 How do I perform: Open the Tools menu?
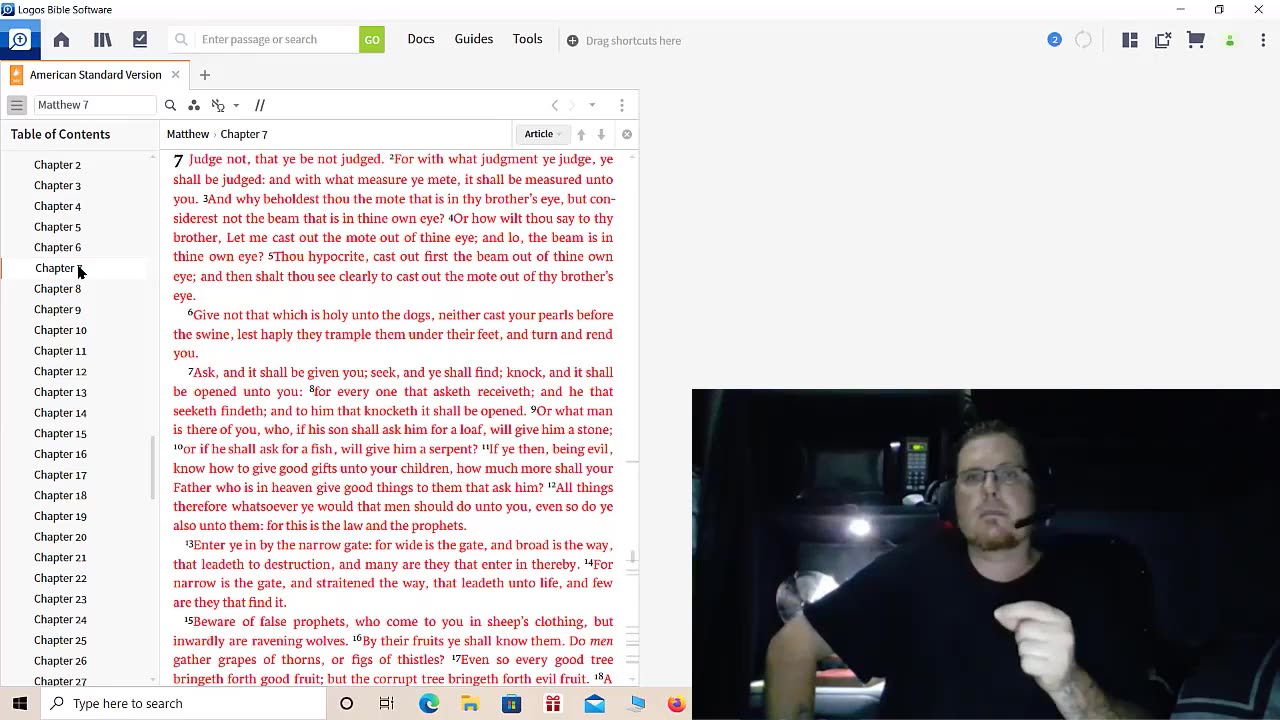pos(528,39)
